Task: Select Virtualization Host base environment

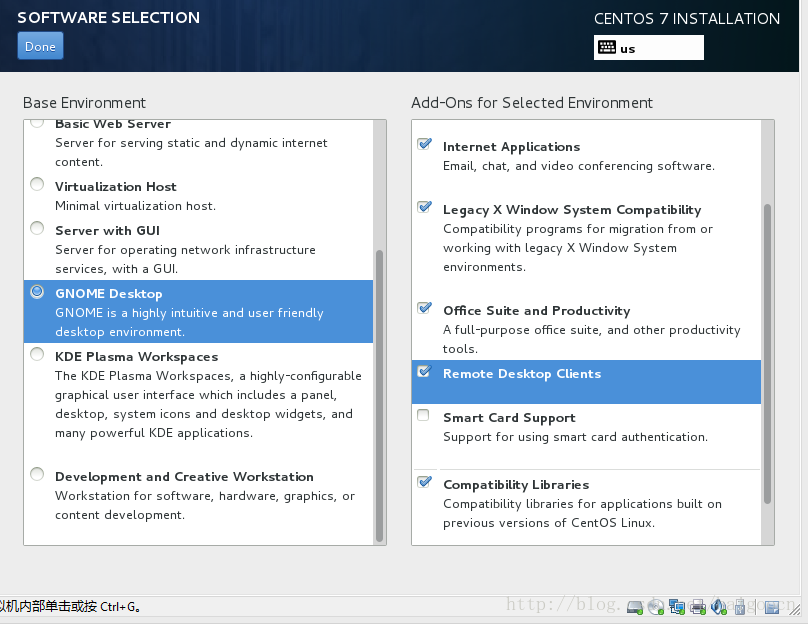Action: click(x=37, y=185)
